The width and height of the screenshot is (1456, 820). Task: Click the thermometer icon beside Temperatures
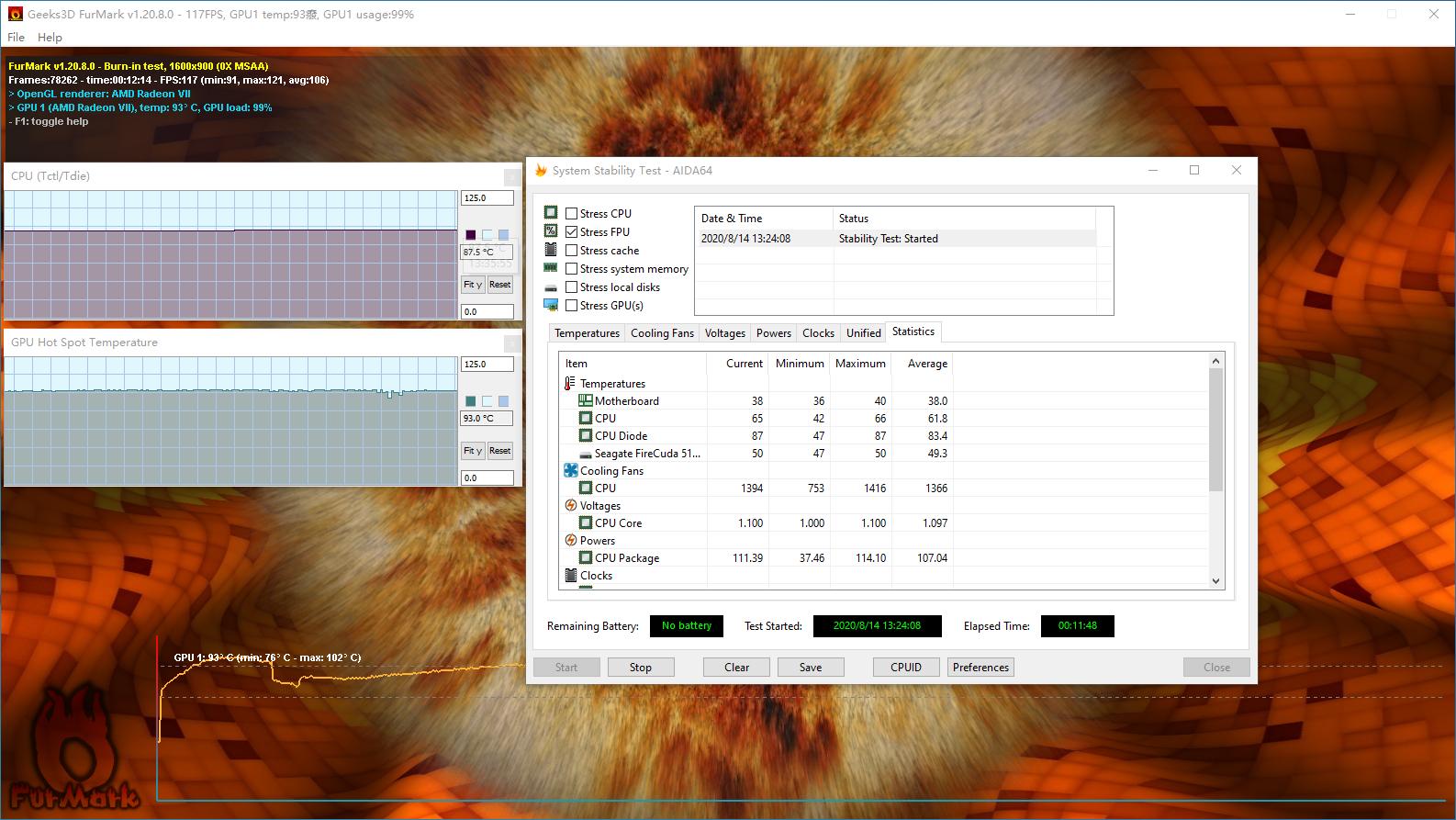[570, 384]
